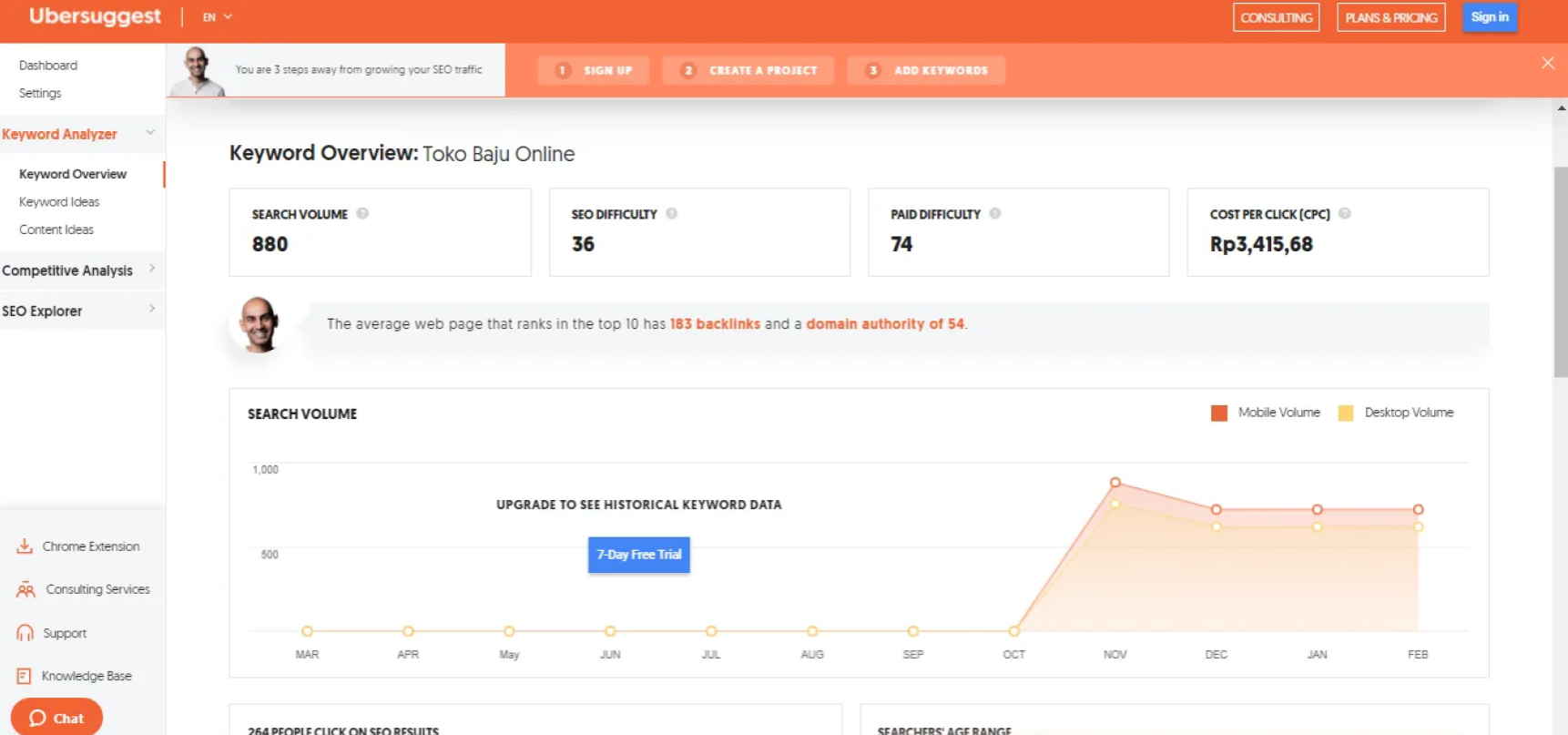Click Cost Per Click help icon
1568x735 pixels.
(1345, 214)
